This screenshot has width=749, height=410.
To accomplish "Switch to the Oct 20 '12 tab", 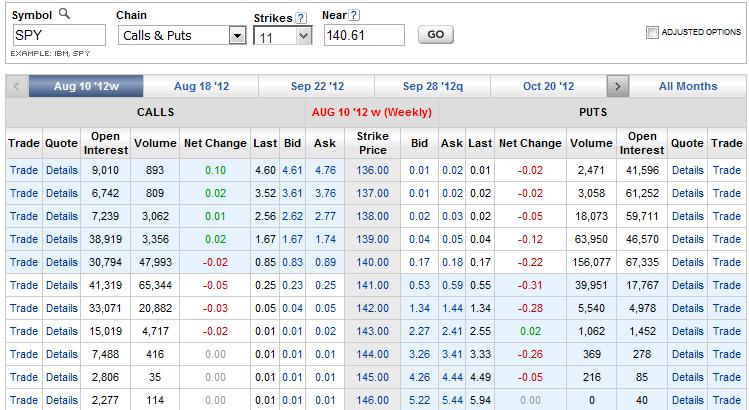I will 549,86.
